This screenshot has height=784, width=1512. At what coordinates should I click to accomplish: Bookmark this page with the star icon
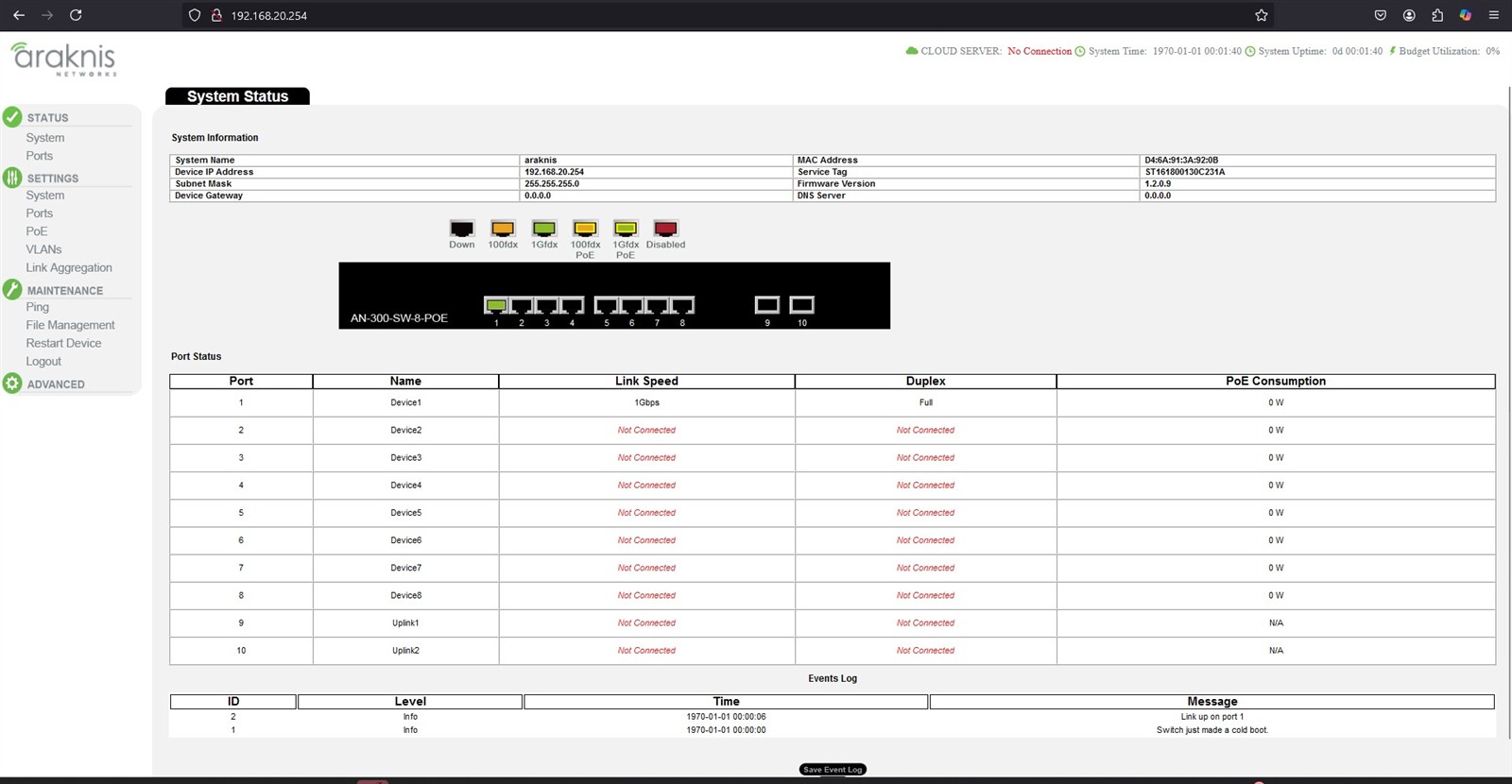(1261, 15)
